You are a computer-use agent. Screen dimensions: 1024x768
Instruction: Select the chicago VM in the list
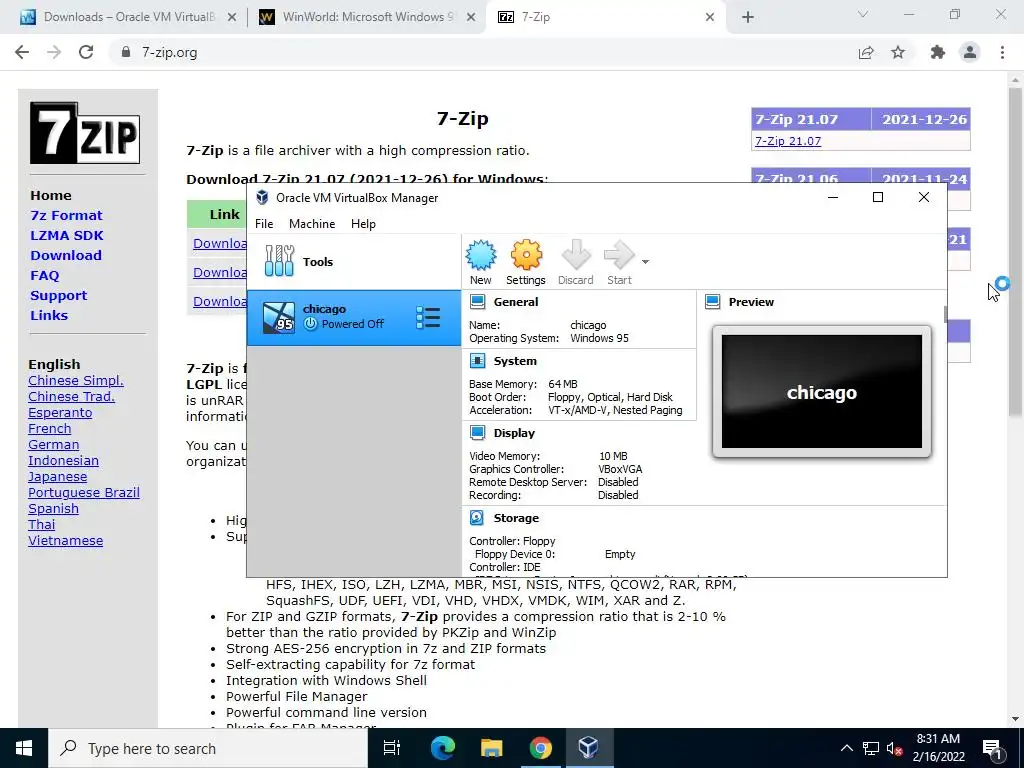tap(353, 317)
